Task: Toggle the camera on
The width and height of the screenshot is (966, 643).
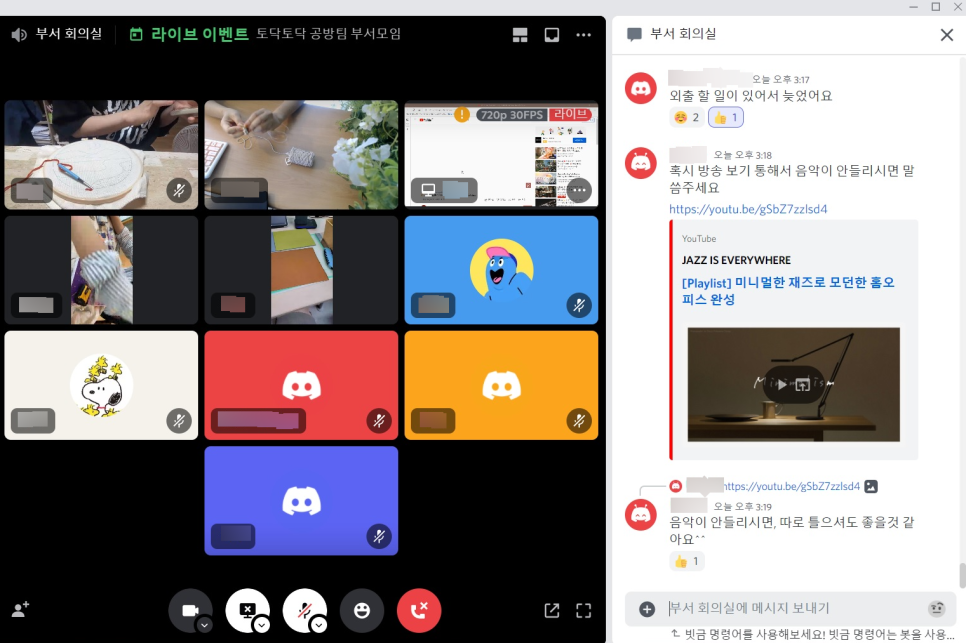Action: [x=190, y=610]
